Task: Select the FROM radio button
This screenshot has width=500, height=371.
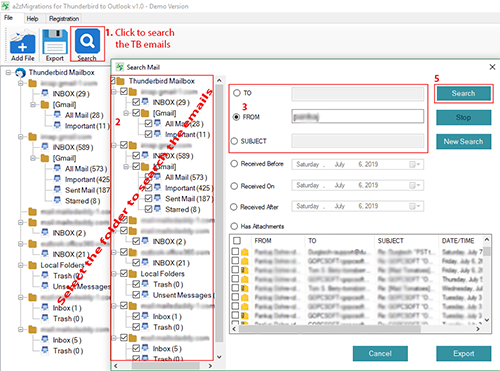Action: tap(236, 117)
